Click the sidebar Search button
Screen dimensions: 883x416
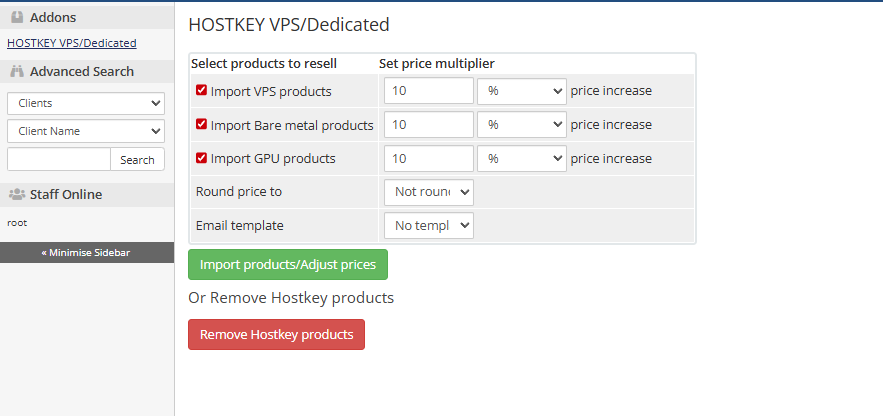point(137,160)
